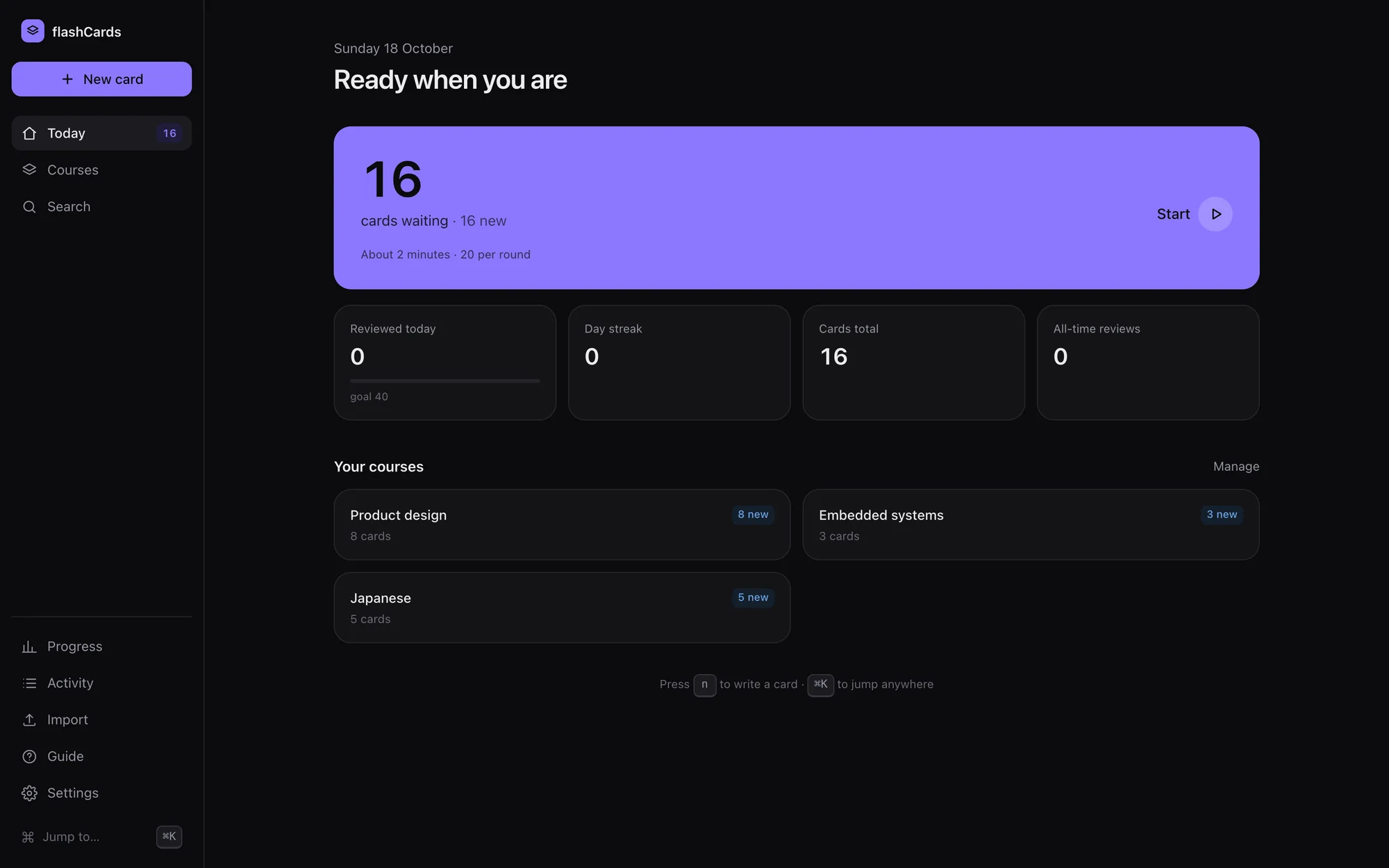
Task: Open the Embedded systems course card
Action: (x=1031, y=525)
